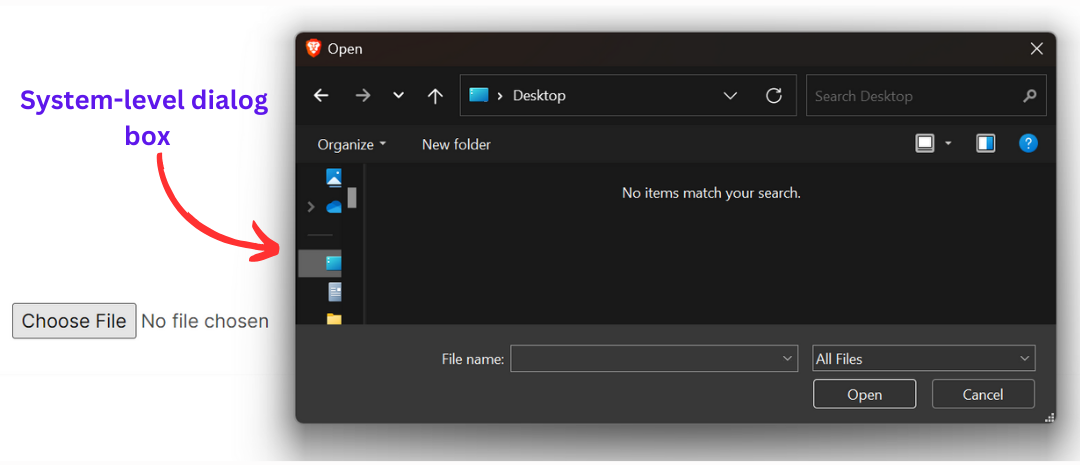1080x465 pixels.
Task: Click the yellow folder icon in sidebar
Action: tap(334, 319)
